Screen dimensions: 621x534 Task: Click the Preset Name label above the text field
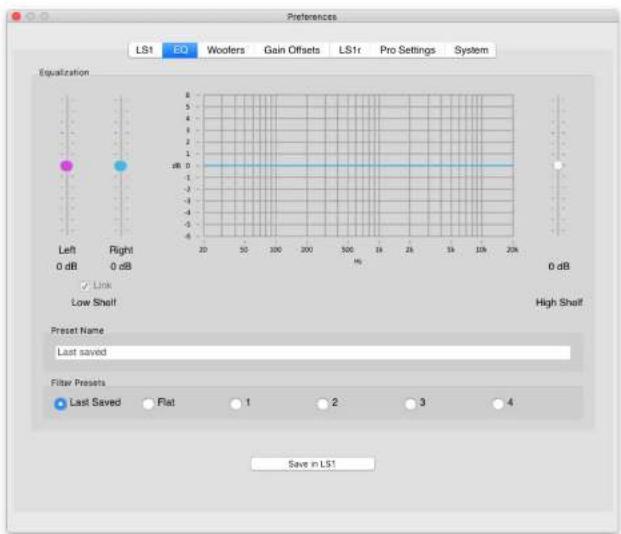[77, 330]
